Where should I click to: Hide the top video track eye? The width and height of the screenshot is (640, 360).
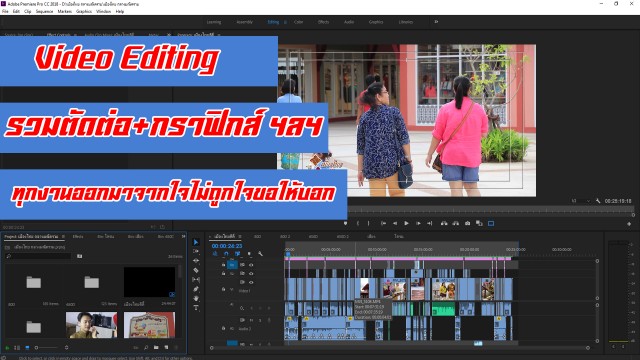251,265
